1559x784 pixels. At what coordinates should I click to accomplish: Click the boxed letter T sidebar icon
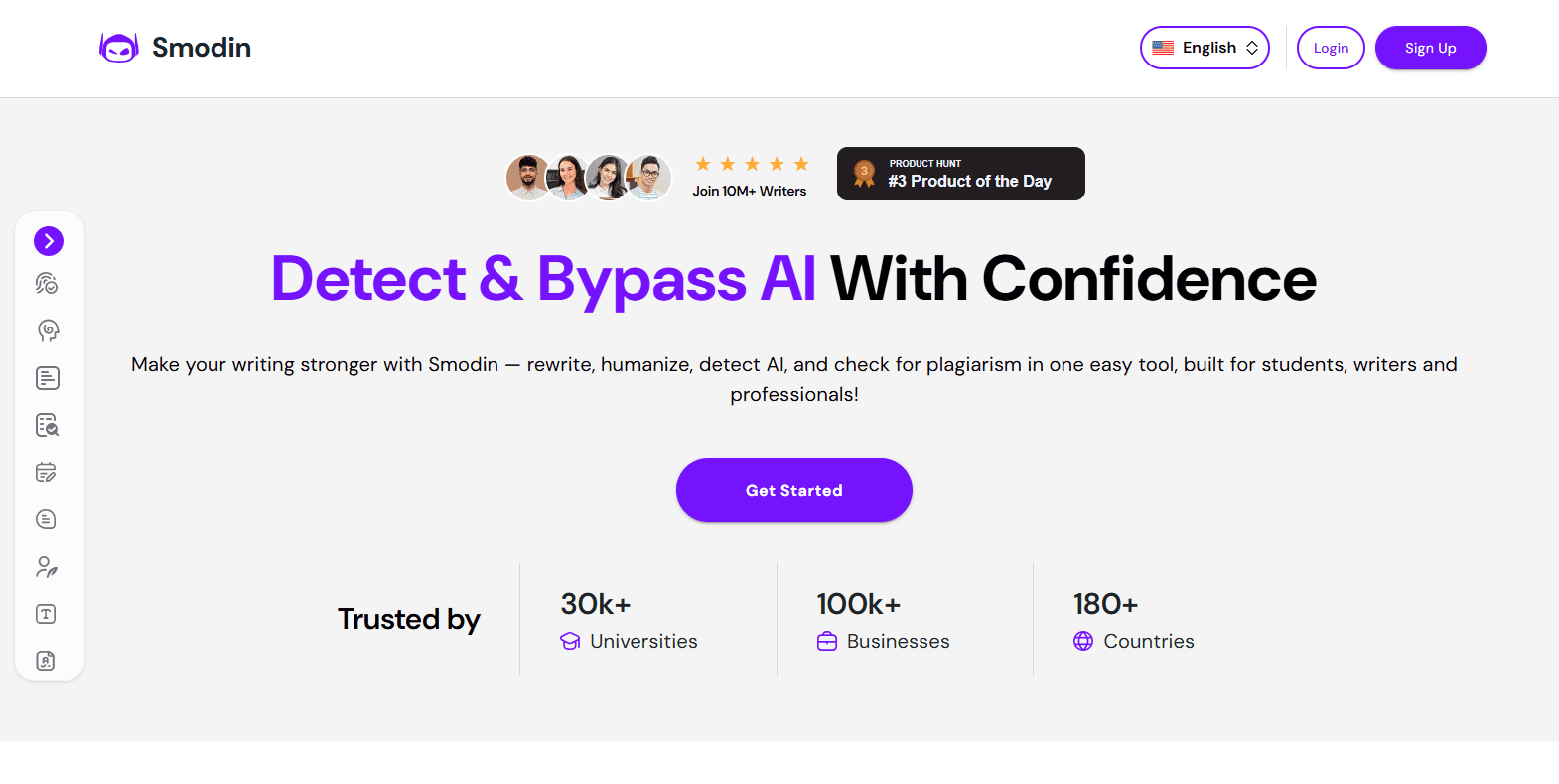(46, 614)
